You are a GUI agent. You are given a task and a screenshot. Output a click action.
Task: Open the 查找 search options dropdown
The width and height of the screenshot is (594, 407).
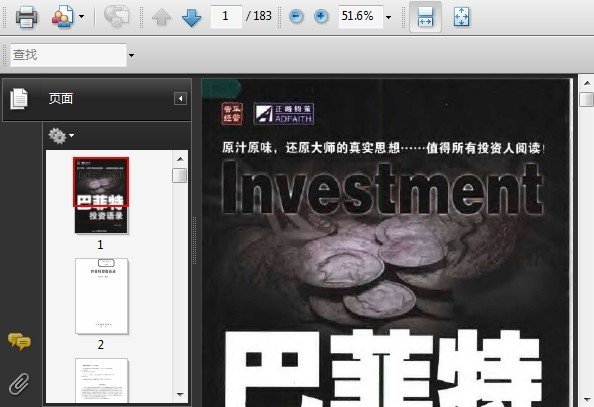click(131, 55)
